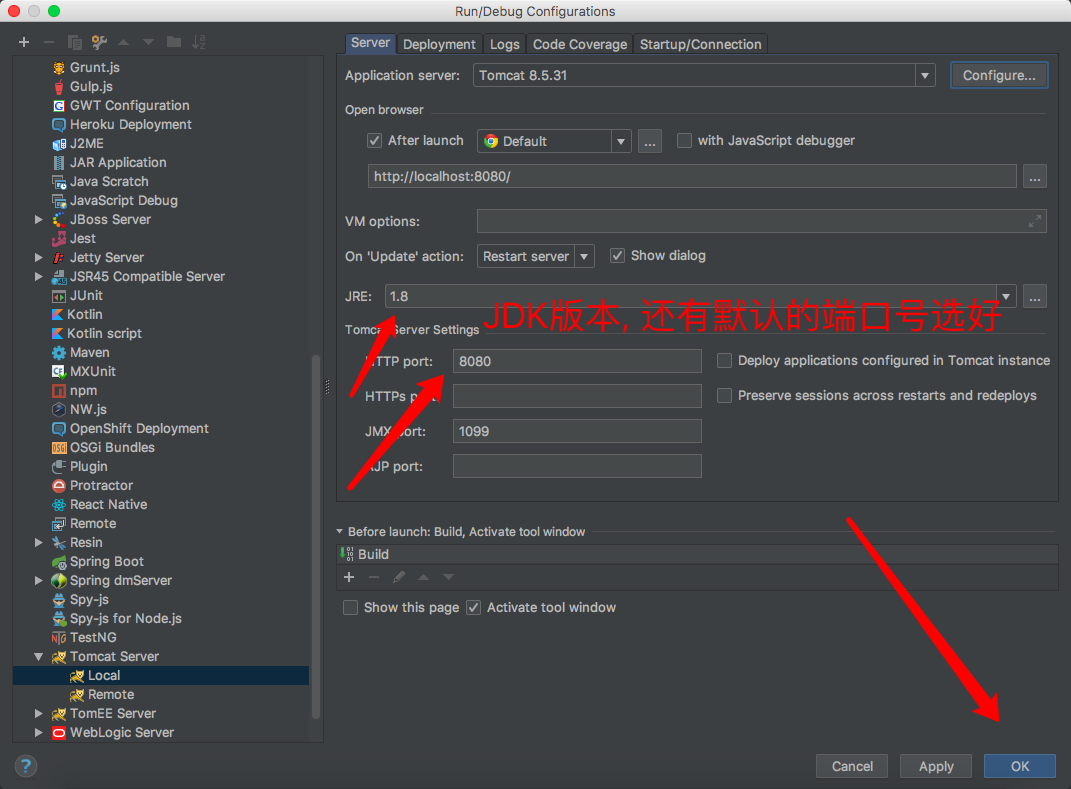Click the Create New Folder icon

pos(174,42)
